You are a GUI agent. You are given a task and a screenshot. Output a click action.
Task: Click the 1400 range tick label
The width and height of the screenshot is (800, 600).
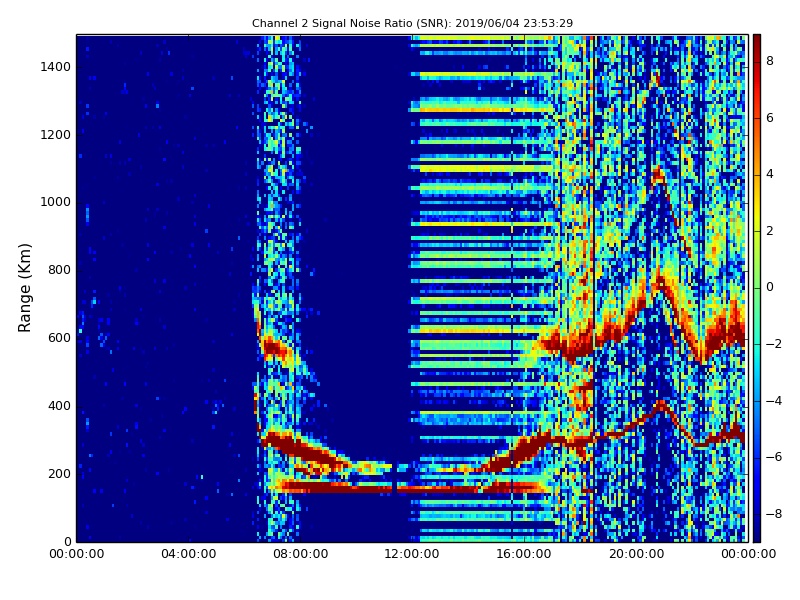point(56,67)
